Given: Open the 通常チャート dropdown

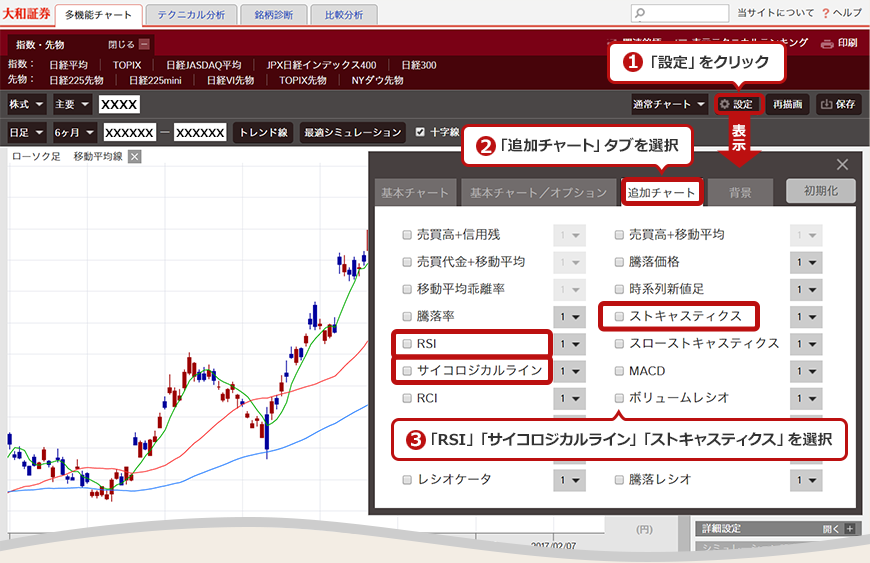Looking at the screenshot, I should pyautogui.click(x=670, y=104).
